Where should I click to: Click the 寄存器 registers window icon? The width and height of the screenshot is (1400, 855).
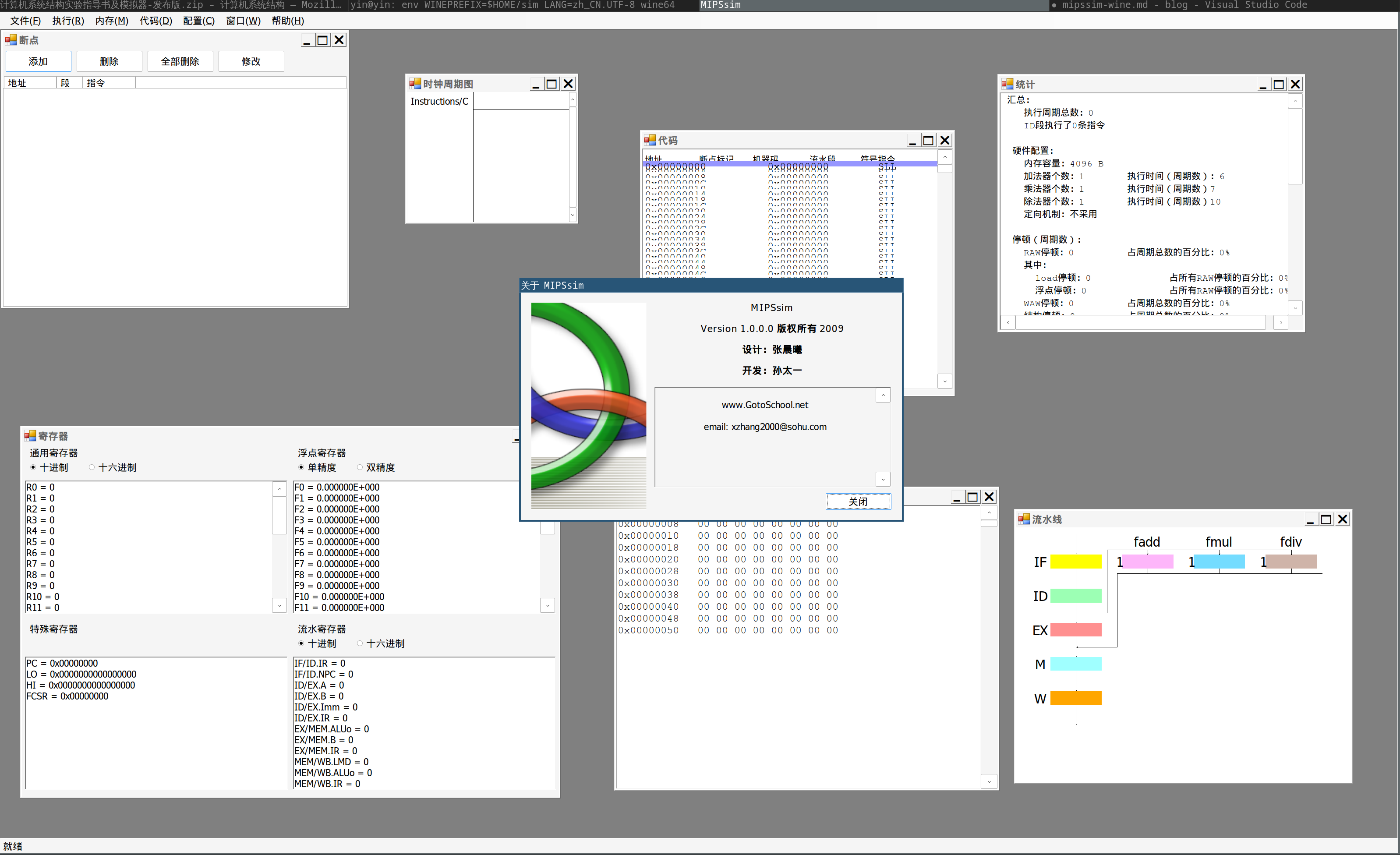[30, 436]
